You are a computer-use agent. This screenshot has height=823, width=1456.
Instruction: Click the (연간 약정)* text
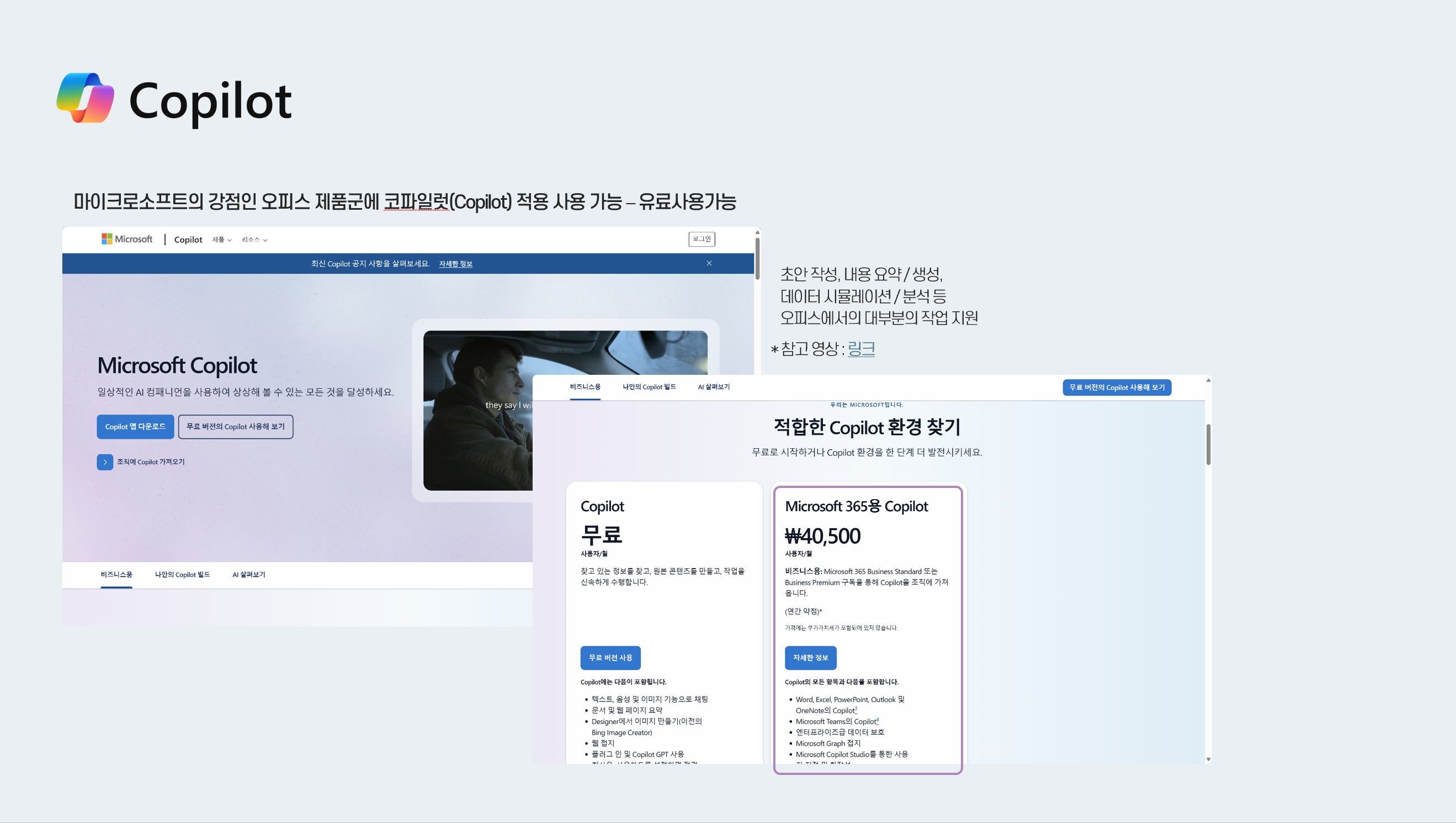[x=803, y=611]
